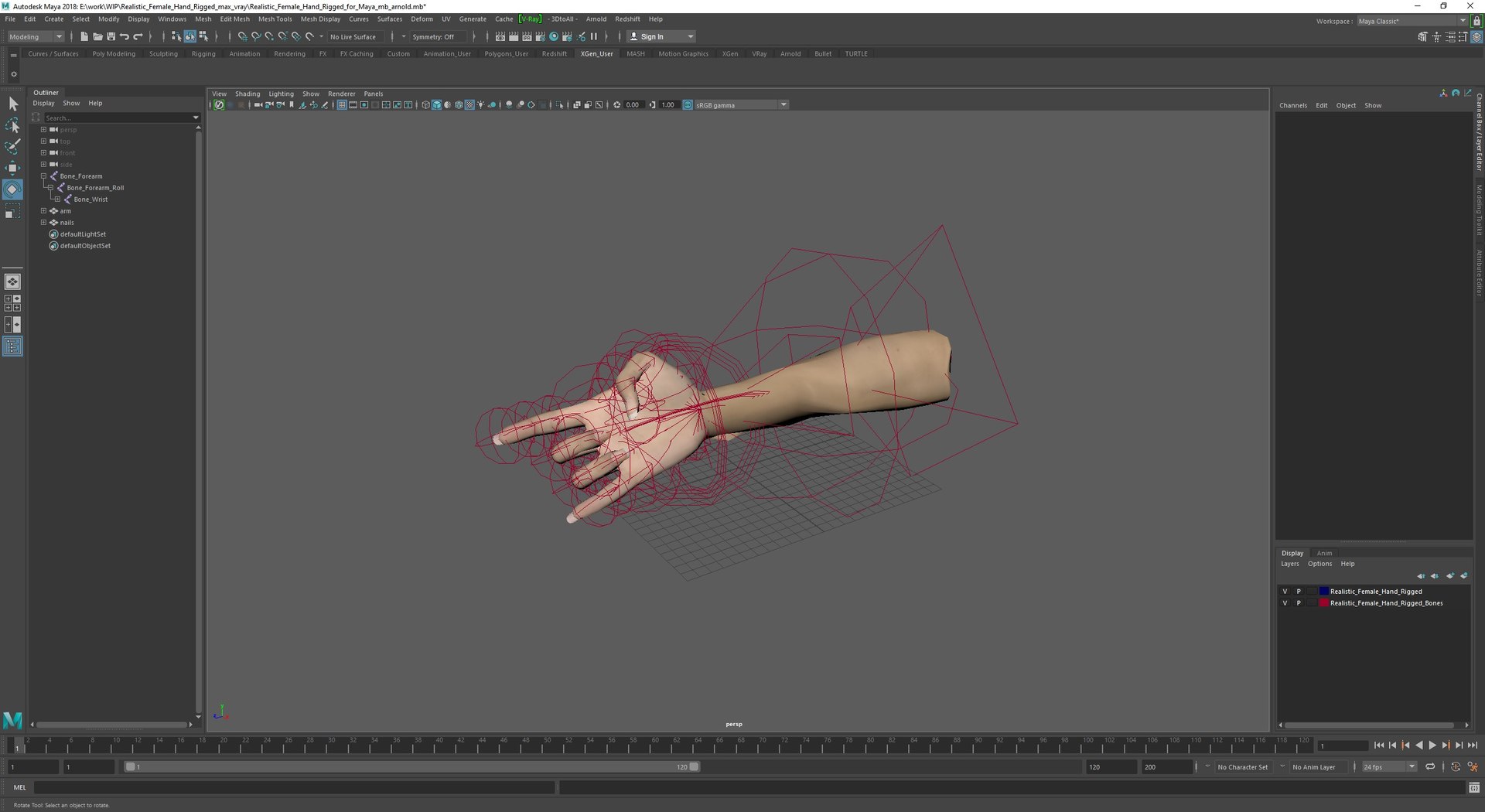The image size is (1485, 812).
Task: Switch to the Poly Modeling shelf tab
Action: click(x=114, y=54)
